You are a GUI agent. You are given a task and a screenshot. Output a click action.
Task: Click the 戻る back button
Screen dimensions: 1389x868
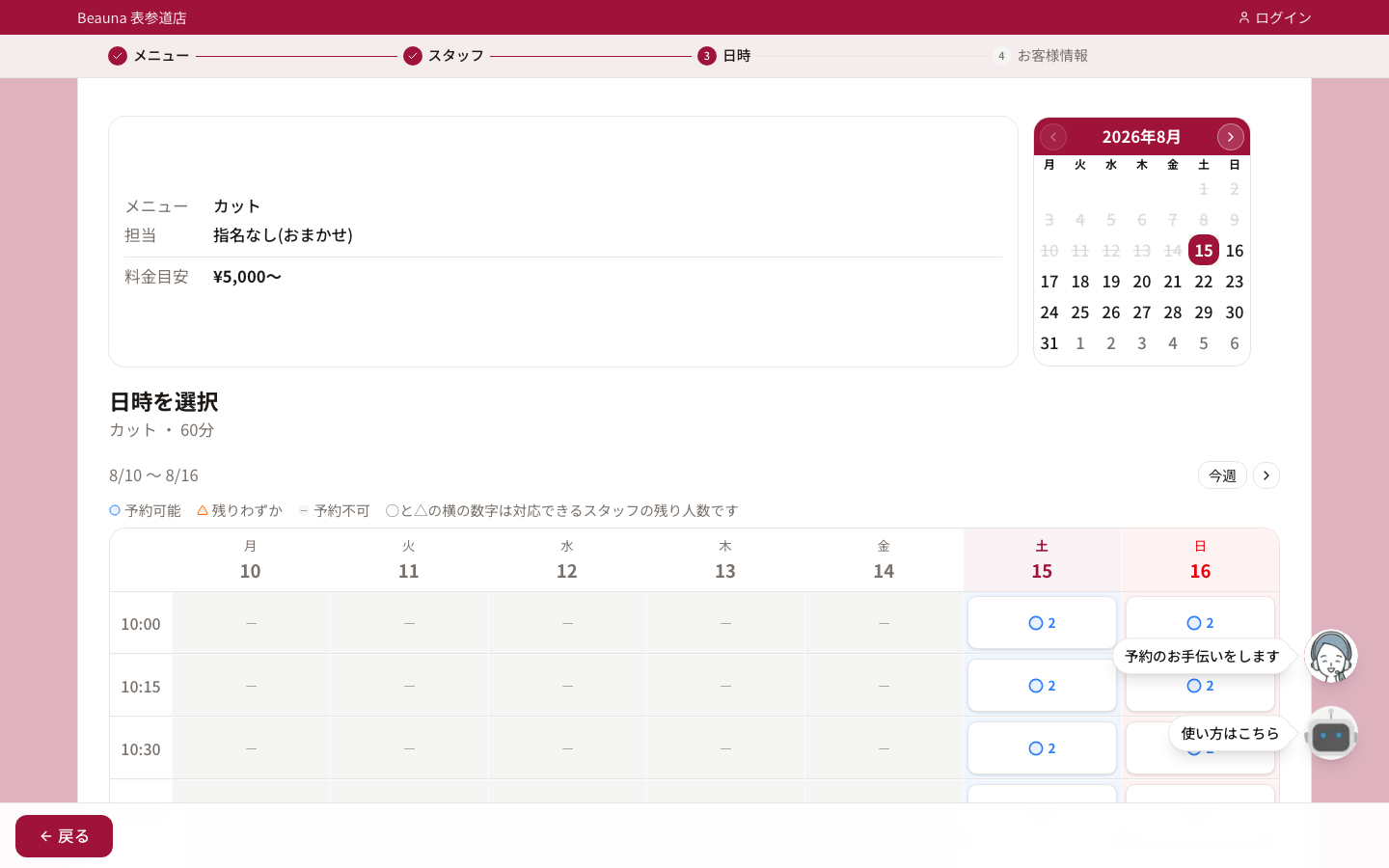65,836
